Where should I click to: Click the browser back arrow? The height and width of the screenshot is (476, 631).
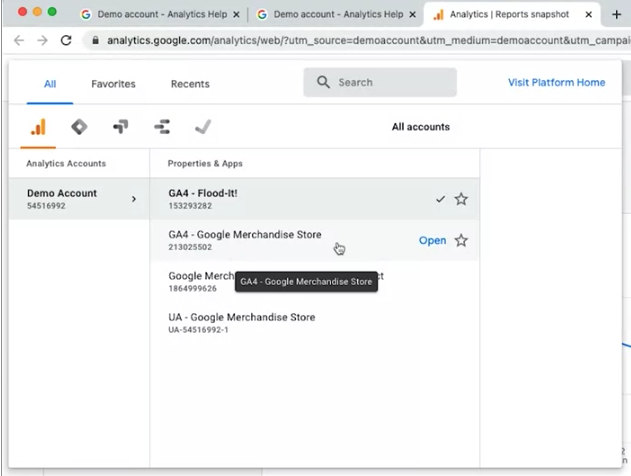(19, 40)
